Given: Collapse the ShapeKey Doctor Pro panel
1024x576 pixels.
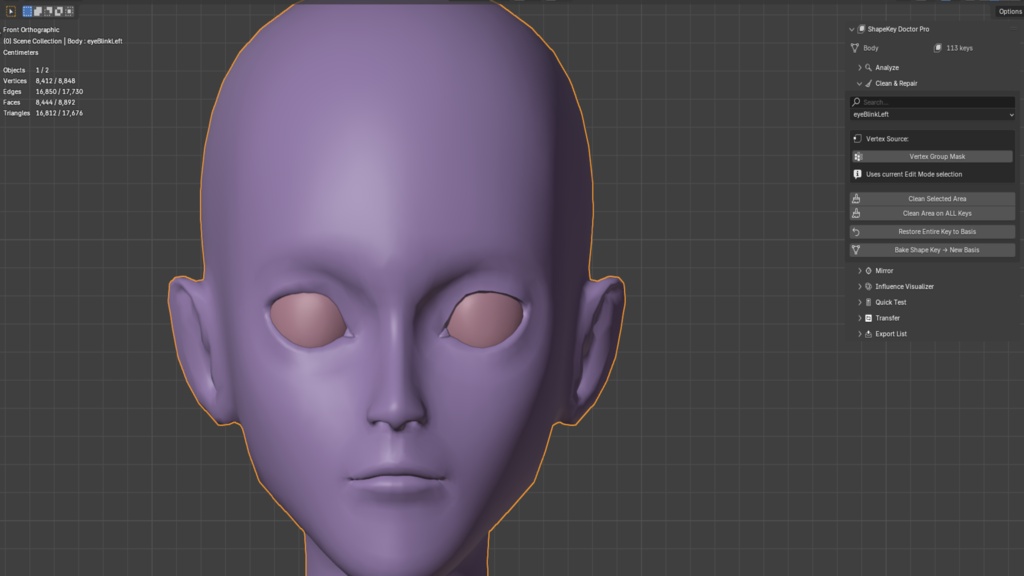Looking at the screenshot, I should (852, 29).
